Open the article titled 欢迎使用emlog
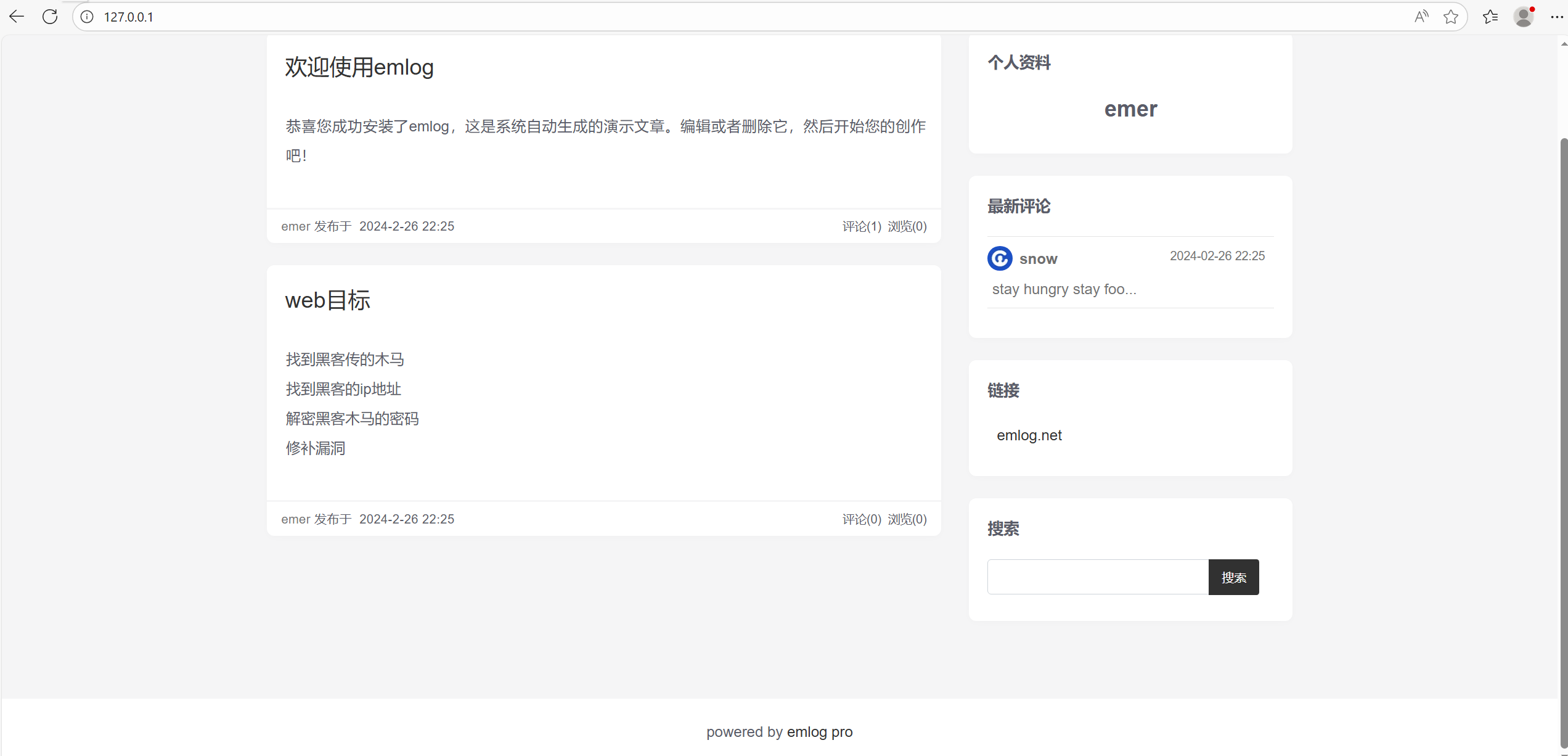 pyautogui.click(x=359, y=67)
